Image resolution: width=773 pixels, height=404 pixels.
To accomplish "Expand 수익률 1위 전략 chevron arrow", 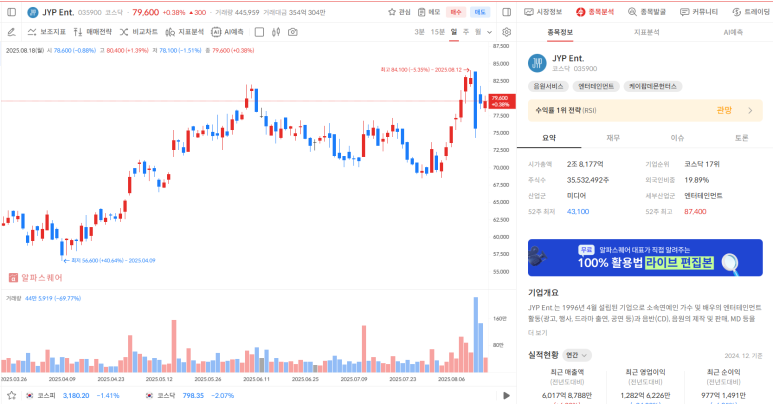I will tap(750, 110).
